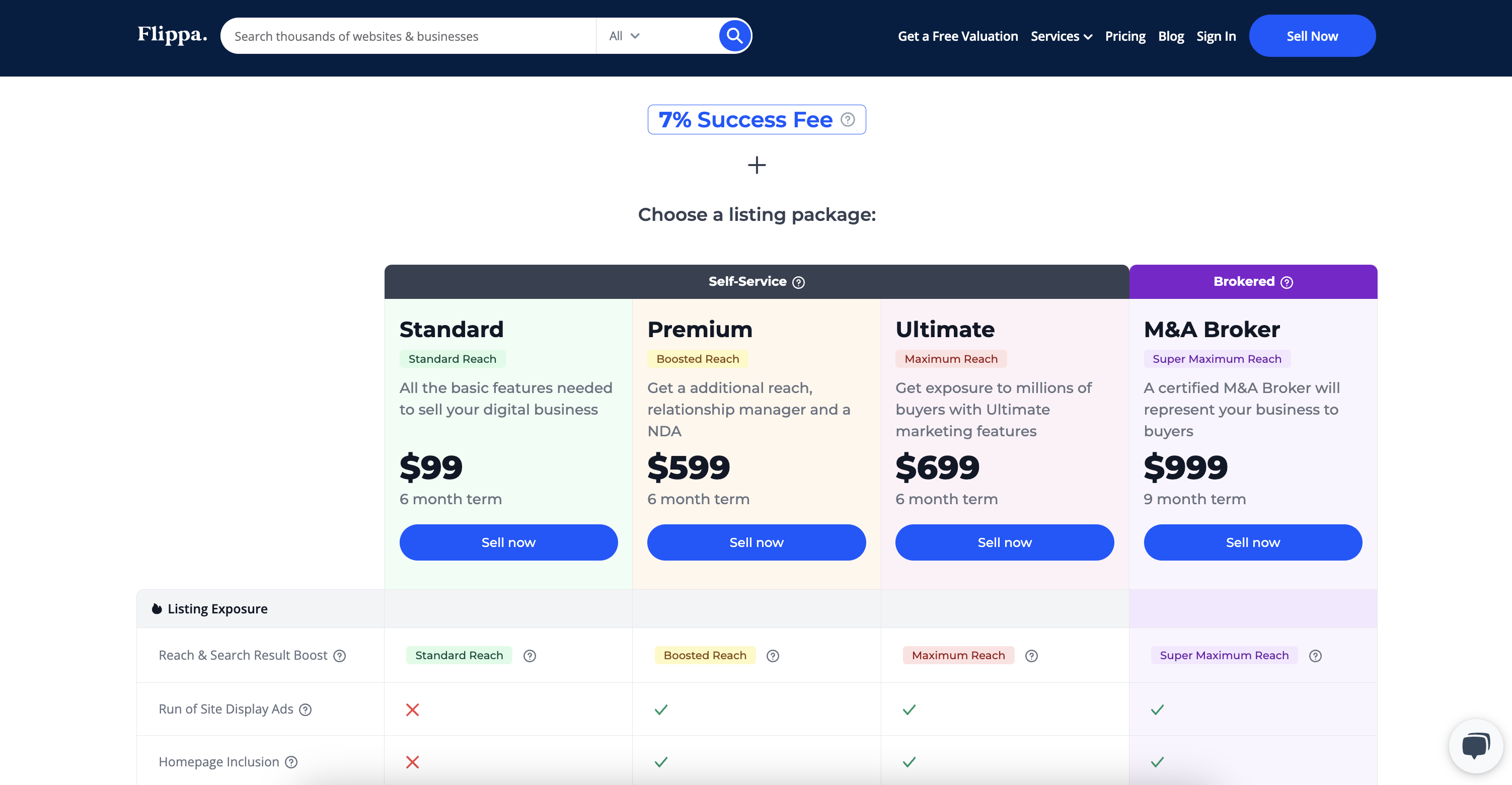Viewport: 1512px width, 785px height.
Task: Click Get a Free Valuation link
Action: pyautogui.click(x=957, y=36)
